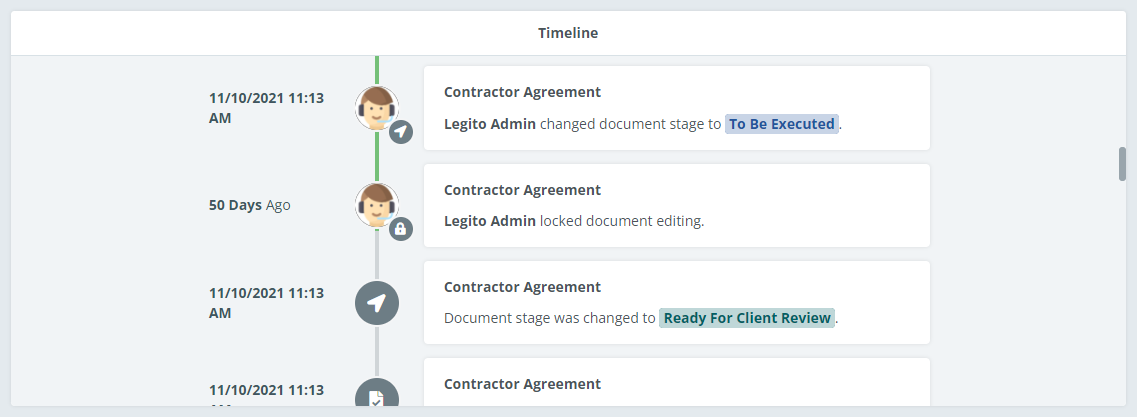Click the timeline vertical scrollbar thumb
This screenshot has width=1137, height=417.
[x=1122, y=164]
